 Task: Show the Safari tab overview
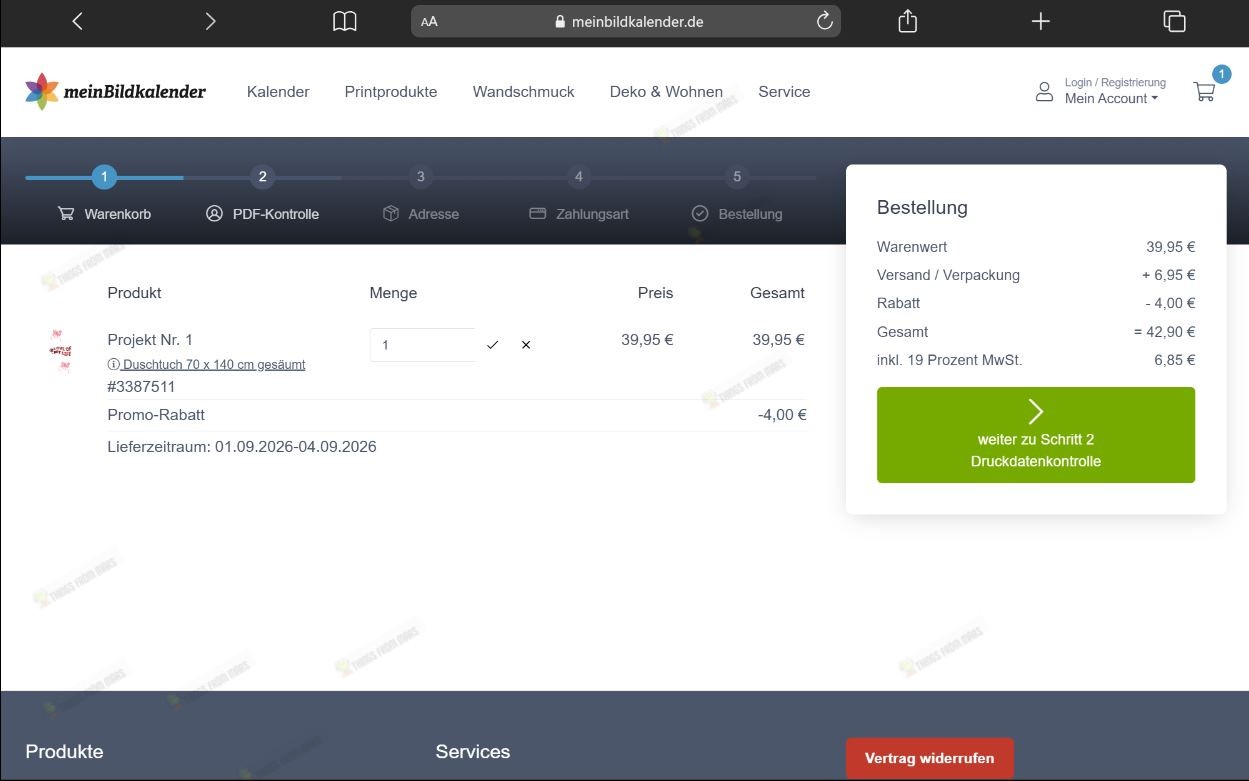pyautogui.click(x=1175, y=21)
